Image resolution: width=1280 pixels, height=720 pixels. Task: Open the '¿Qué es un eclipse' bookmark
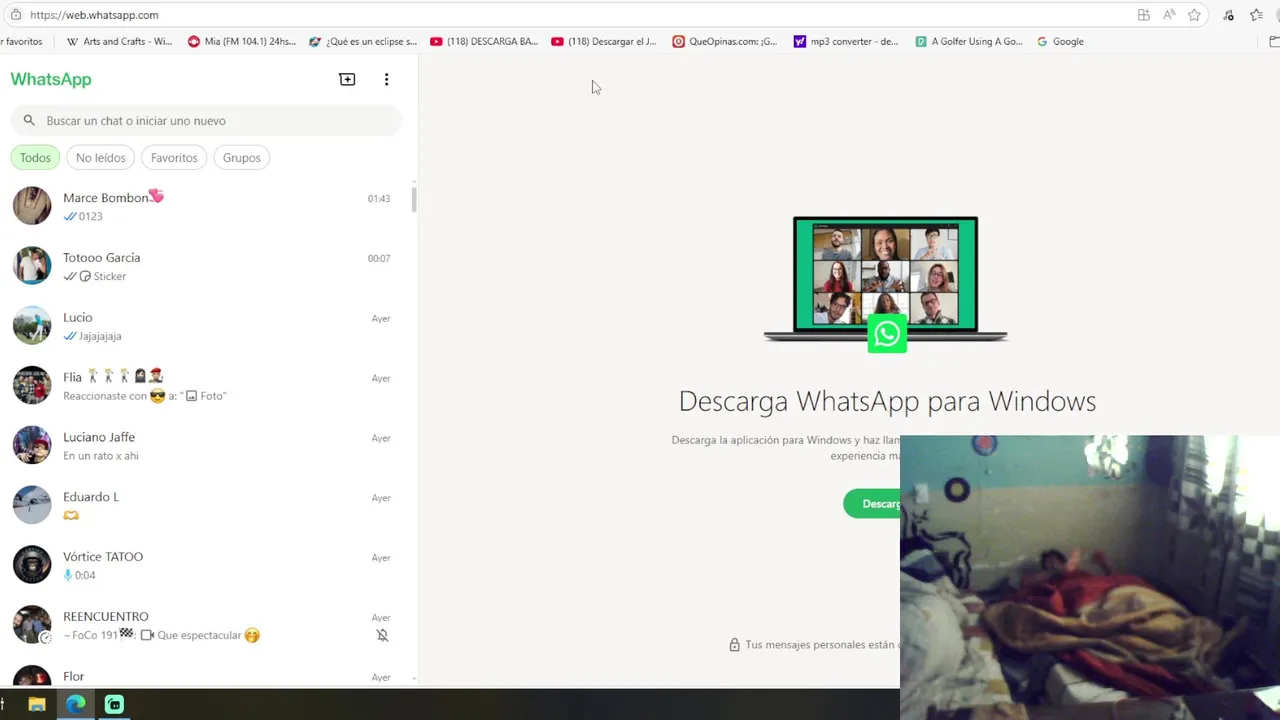click(x=363, y=42)
